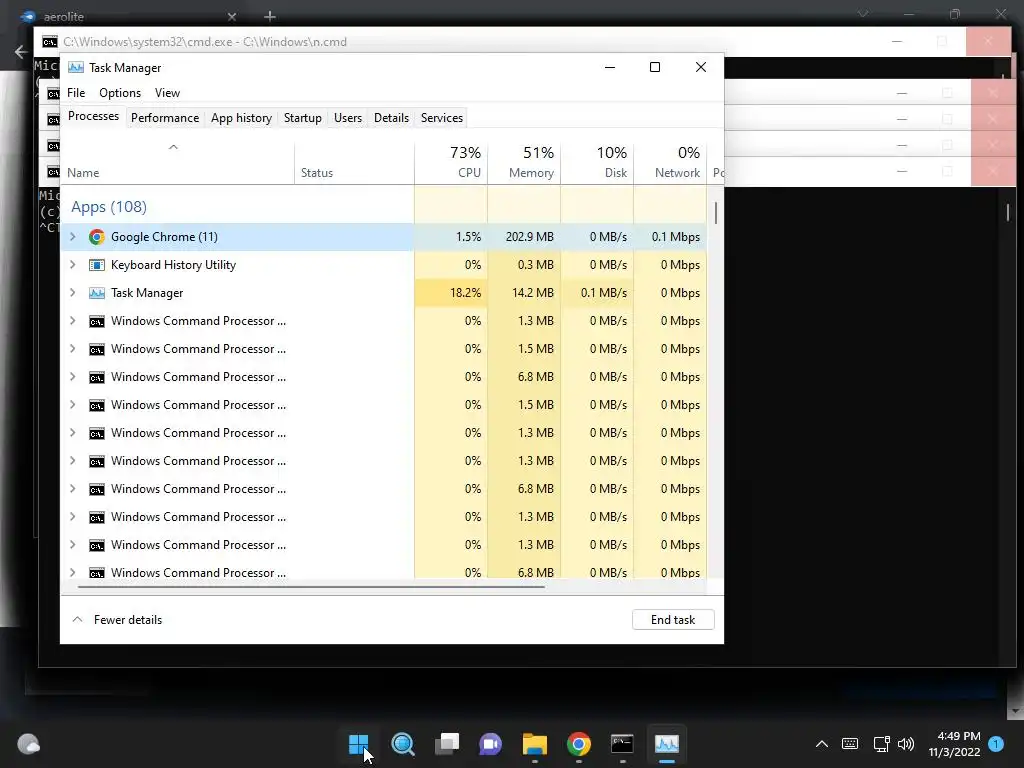Click the 0.1 MB/s disk value
The image size is (1024, 768).
click(x=603, y=293)
